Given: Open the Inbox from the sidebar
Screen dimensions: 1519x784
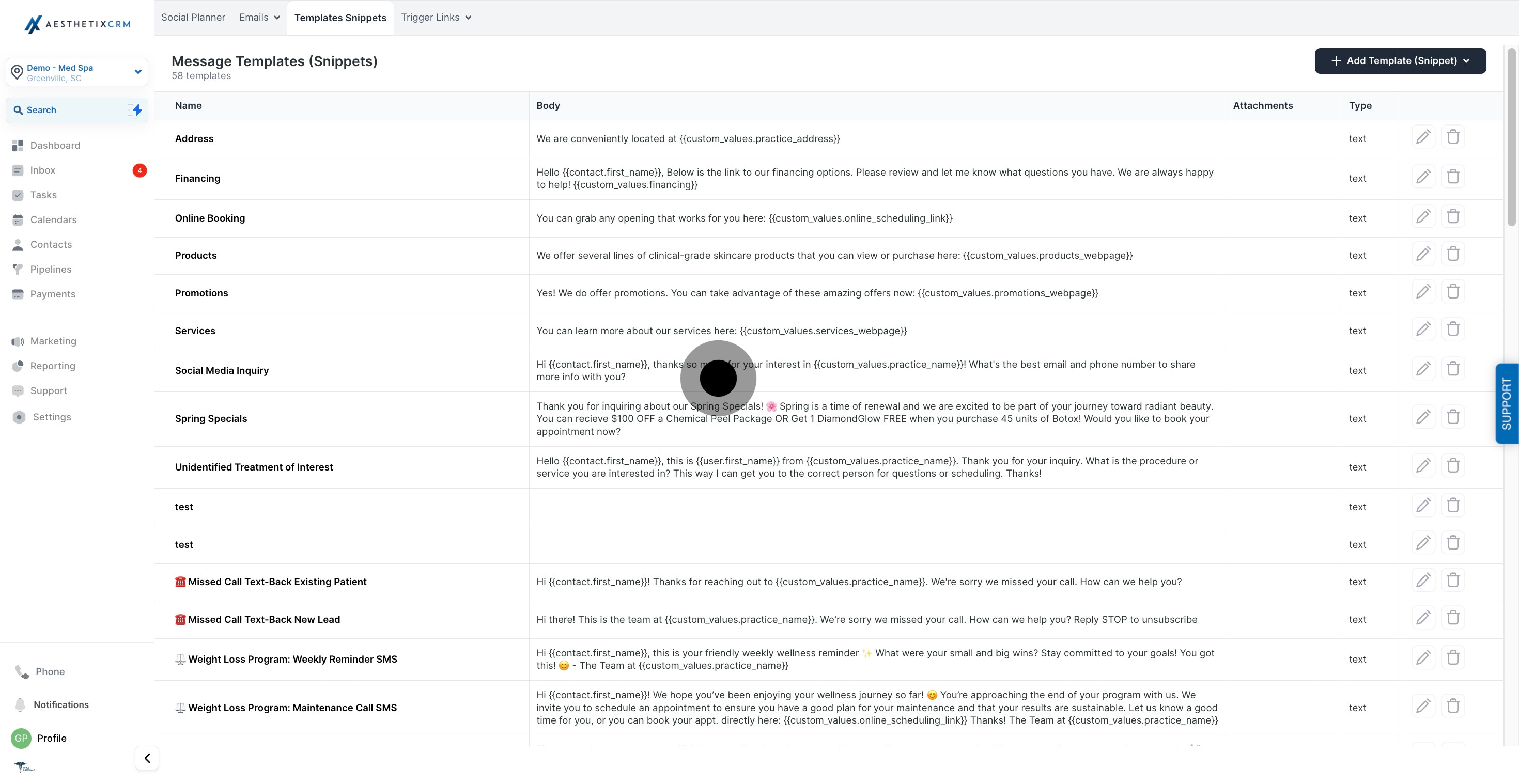Looking at the screenshot, I should pyautogui.click(x=42, y=170).
